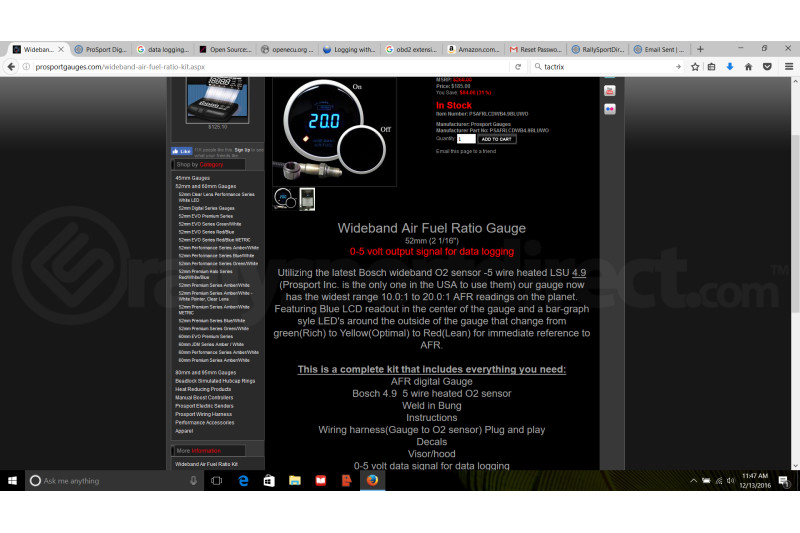Image resolution: width=800 pixels, height=533 pixels.
Task: Switch to the Logging with... tab
Action: [349, 49]
